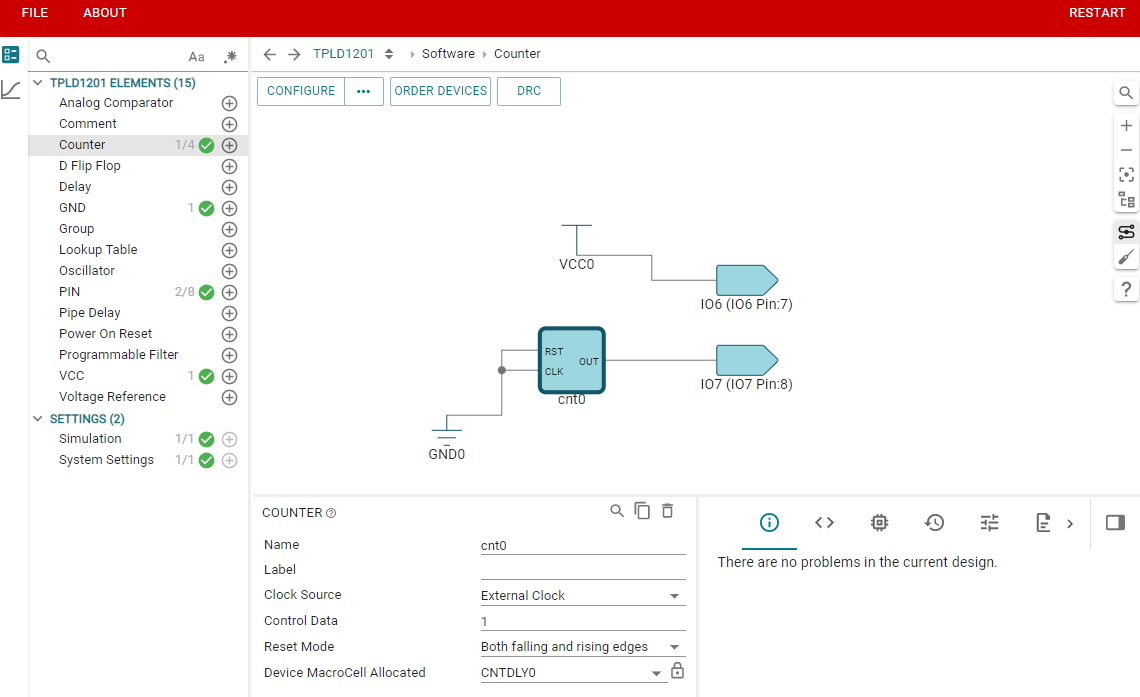
Task: Add a Comment element with plus icon
Action: (x=229, y=124)
